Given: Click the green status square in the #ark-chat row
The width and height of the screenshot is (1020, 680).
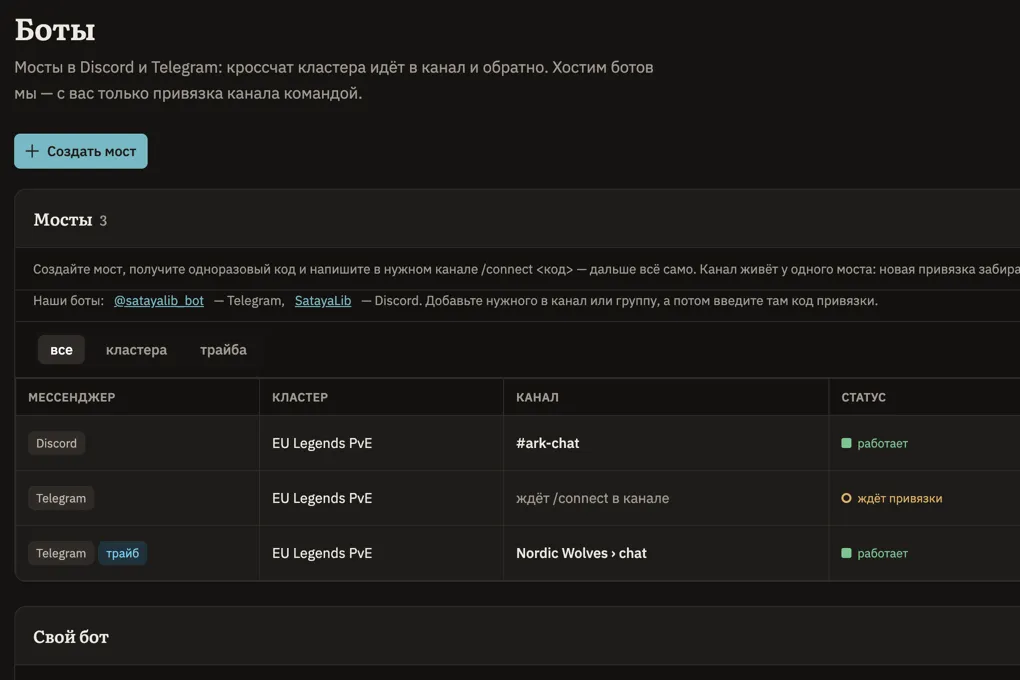Looking at the screenshot, I should pyautogui.click(x=846, y=443).
